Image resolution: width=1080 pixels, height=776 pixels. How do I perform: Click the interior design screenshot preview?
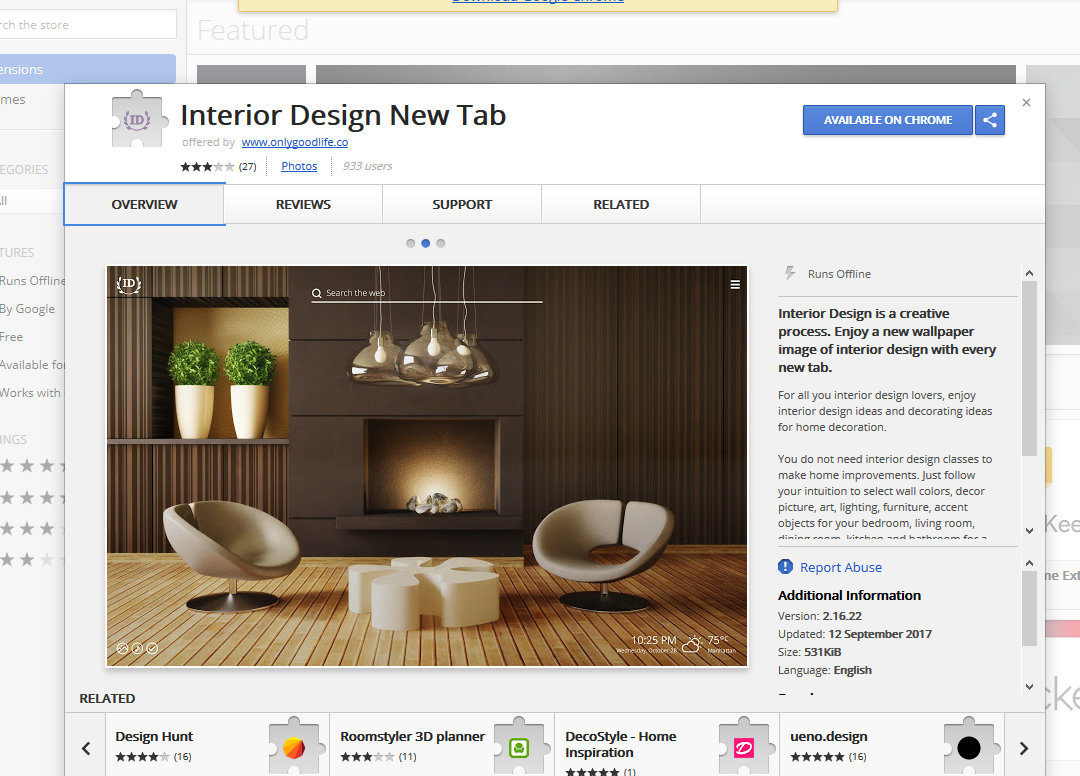pos(427,466)
